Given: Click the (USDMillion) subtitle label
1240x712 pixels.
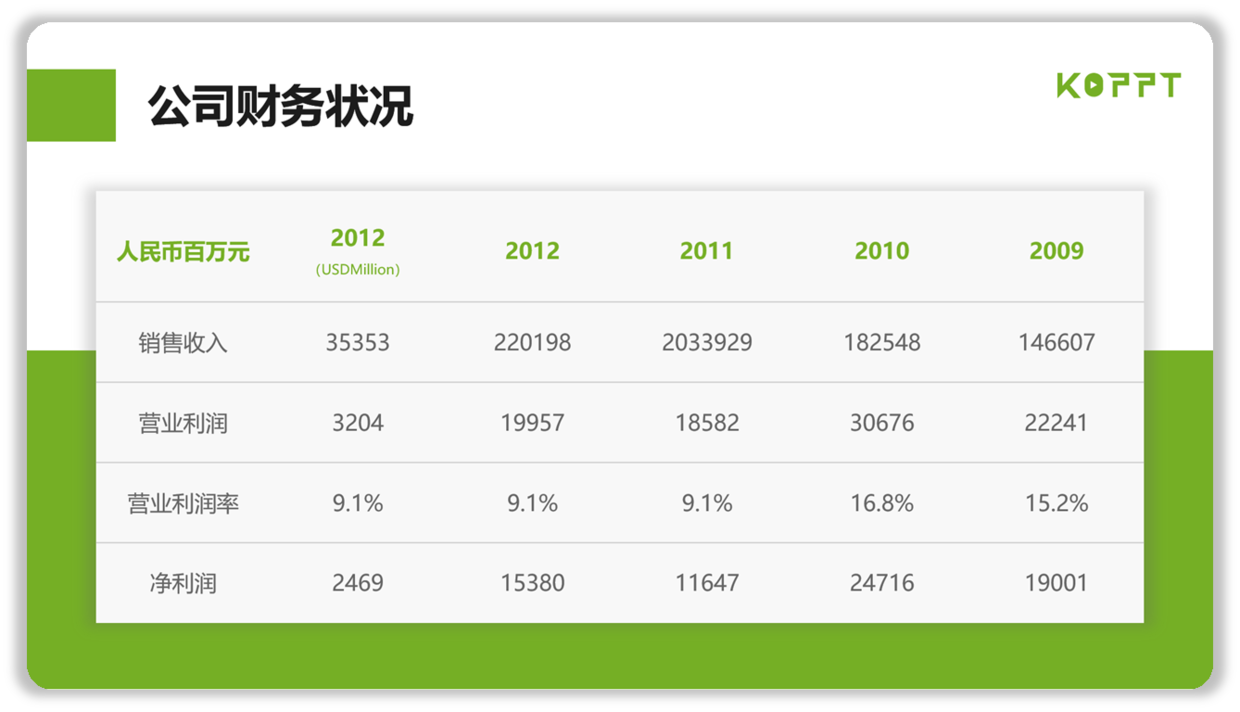Looking at the screenshot, I should [x=358, y=269].
